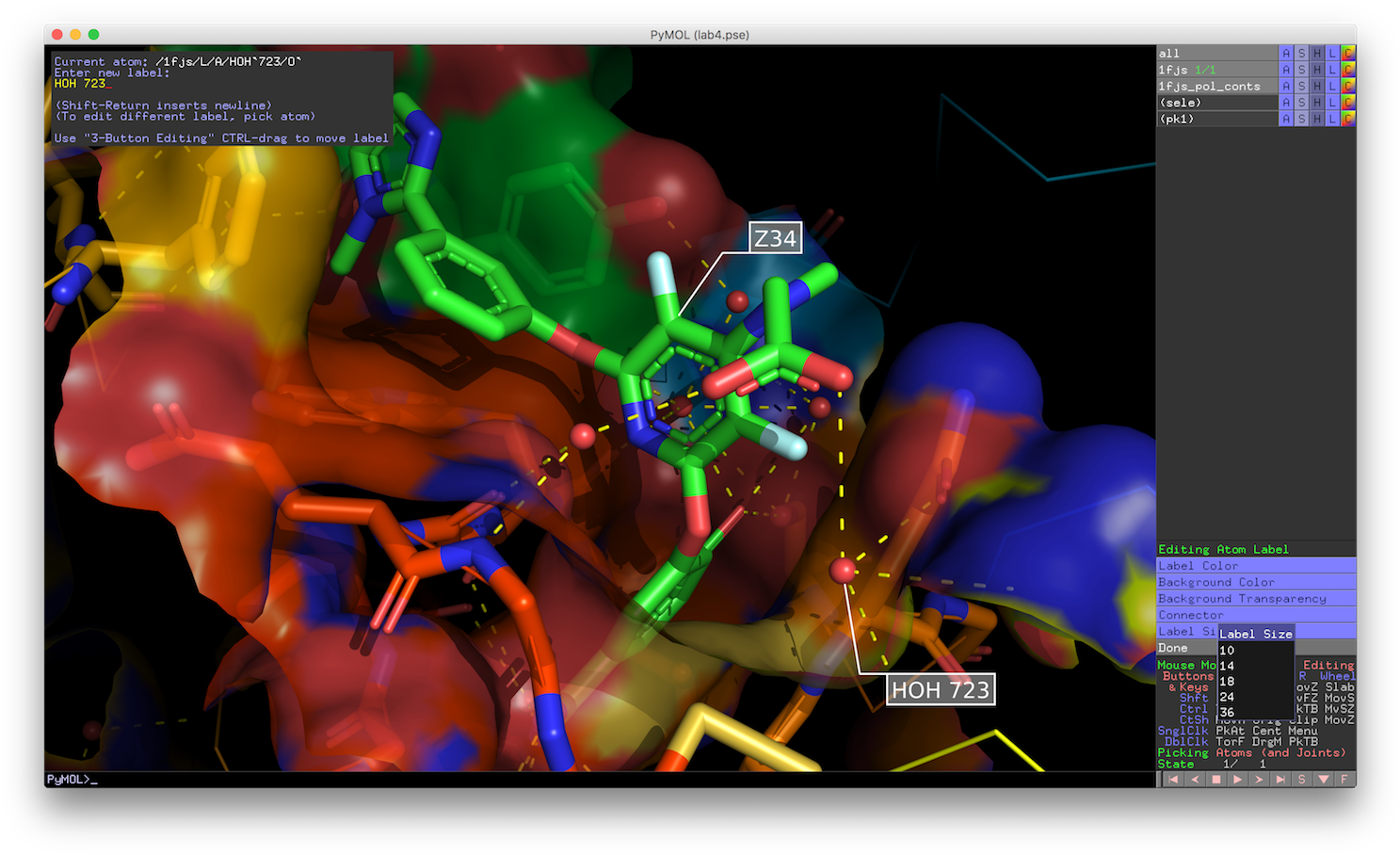Open Show menu for the all row
Viewport: 1400px width, 855px height.
tap(1301, 54)
